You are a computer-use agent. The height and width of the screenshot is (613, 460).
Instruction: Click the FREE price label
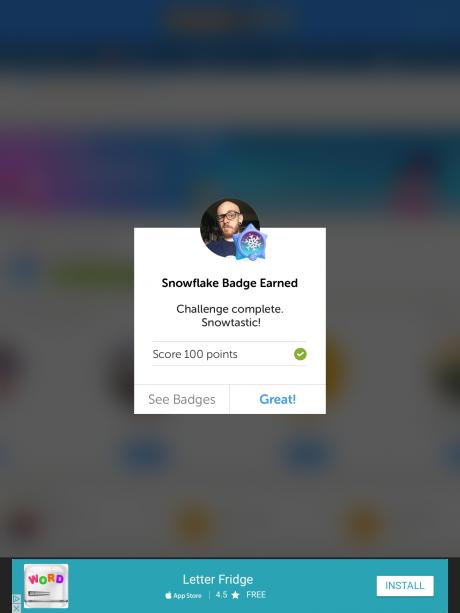point(256,595)
